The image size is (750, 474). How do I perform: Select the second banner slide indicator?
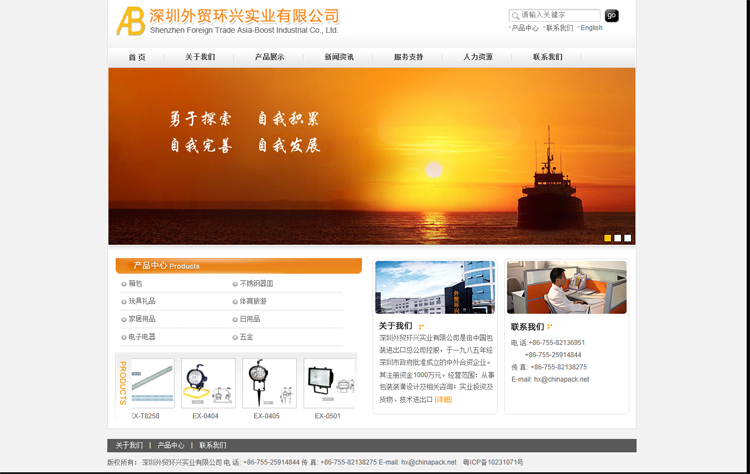coord(618,238)
